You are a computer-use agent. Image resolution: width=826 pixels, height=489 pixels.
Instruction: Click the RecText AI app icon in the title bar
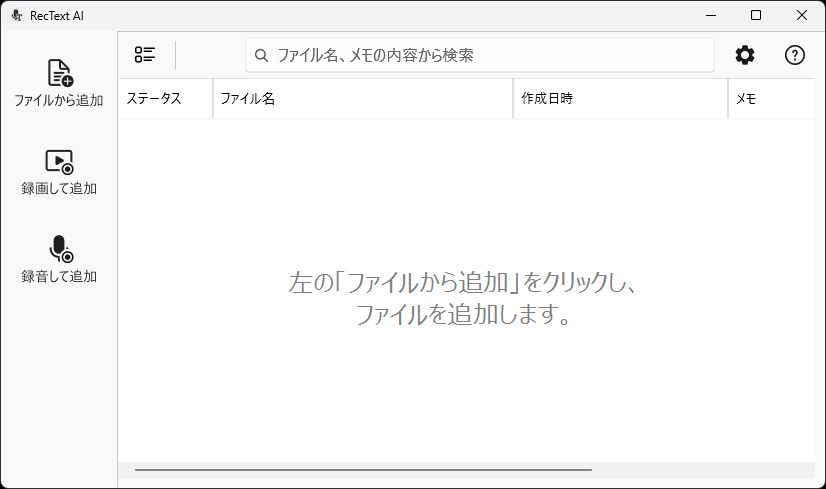16,15
